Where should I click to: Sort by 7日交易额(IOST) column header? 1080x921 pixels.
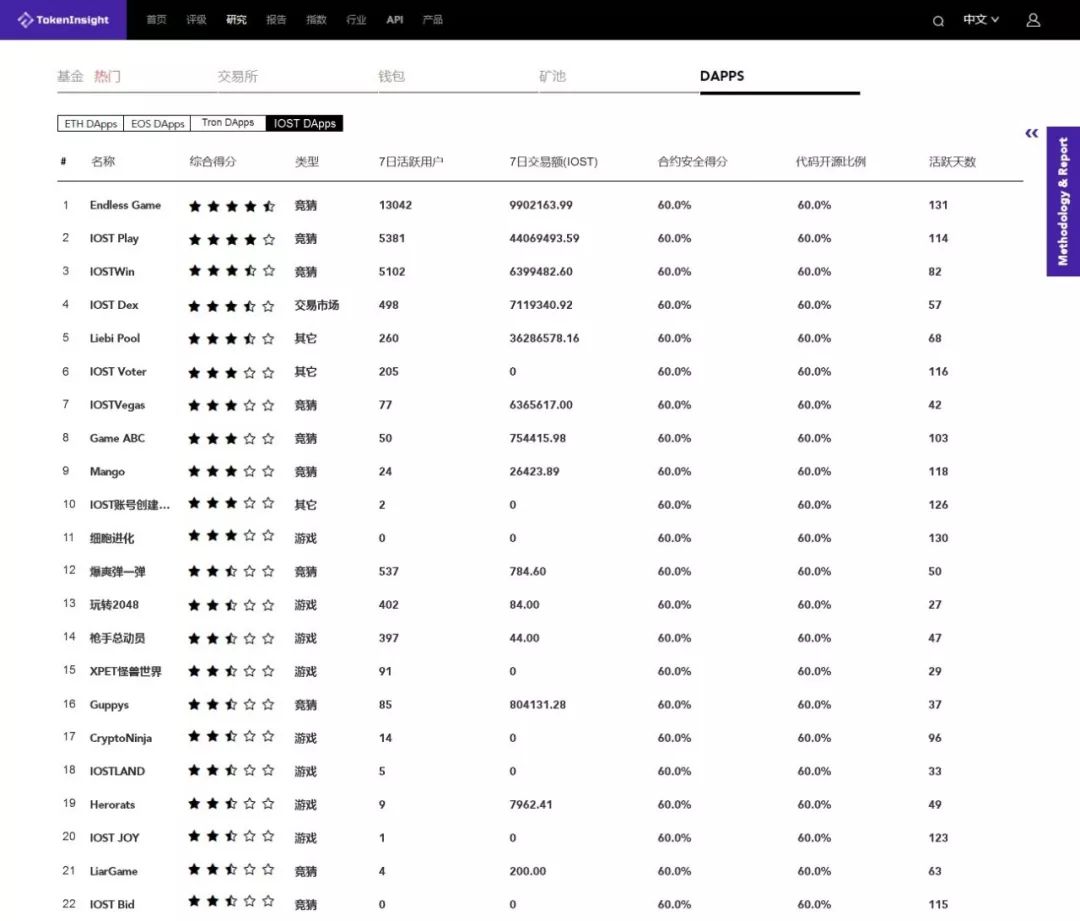click(x=554, y=161)
